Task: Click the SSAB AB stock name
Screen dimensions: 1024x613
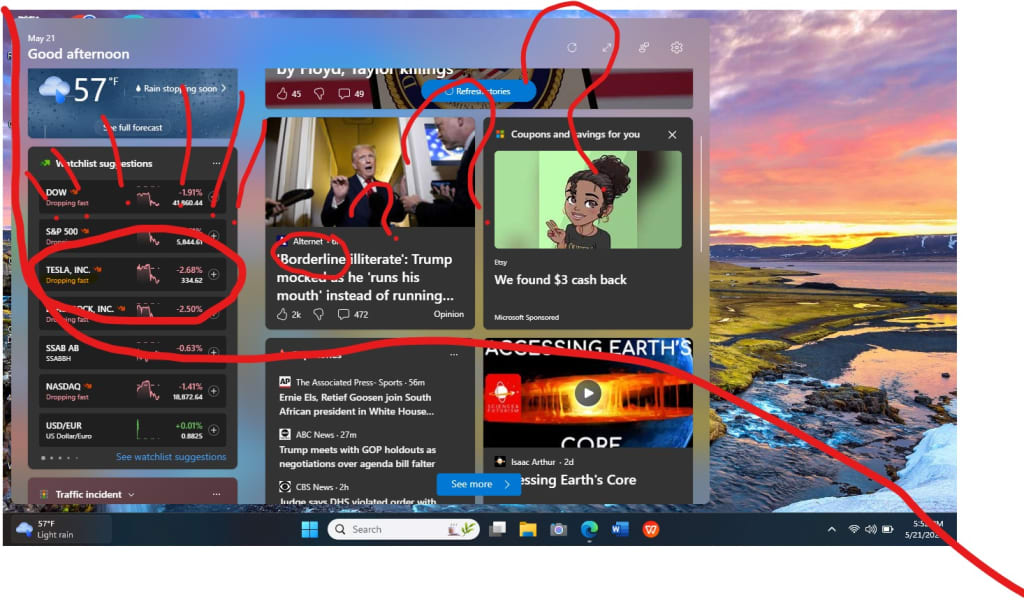Action: point(62,348)
